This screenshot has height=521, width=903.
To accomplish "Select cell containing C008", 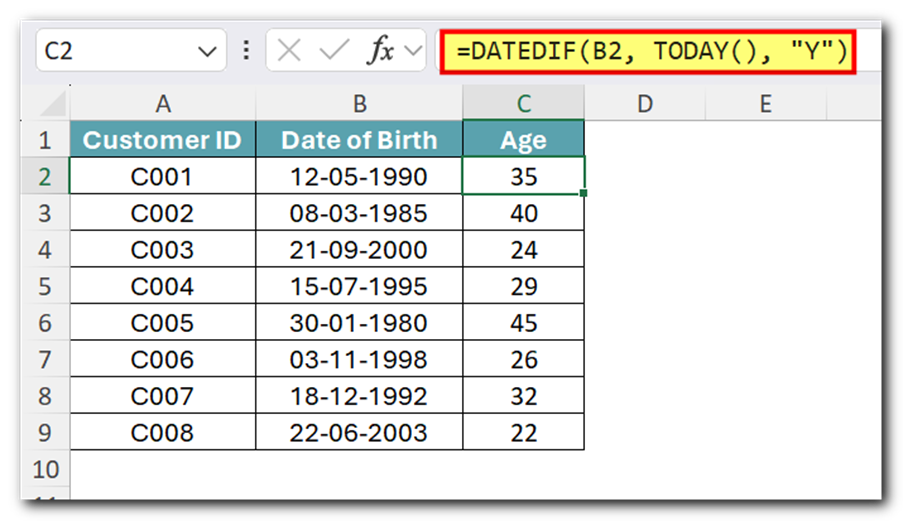I will tap(162, 432).
